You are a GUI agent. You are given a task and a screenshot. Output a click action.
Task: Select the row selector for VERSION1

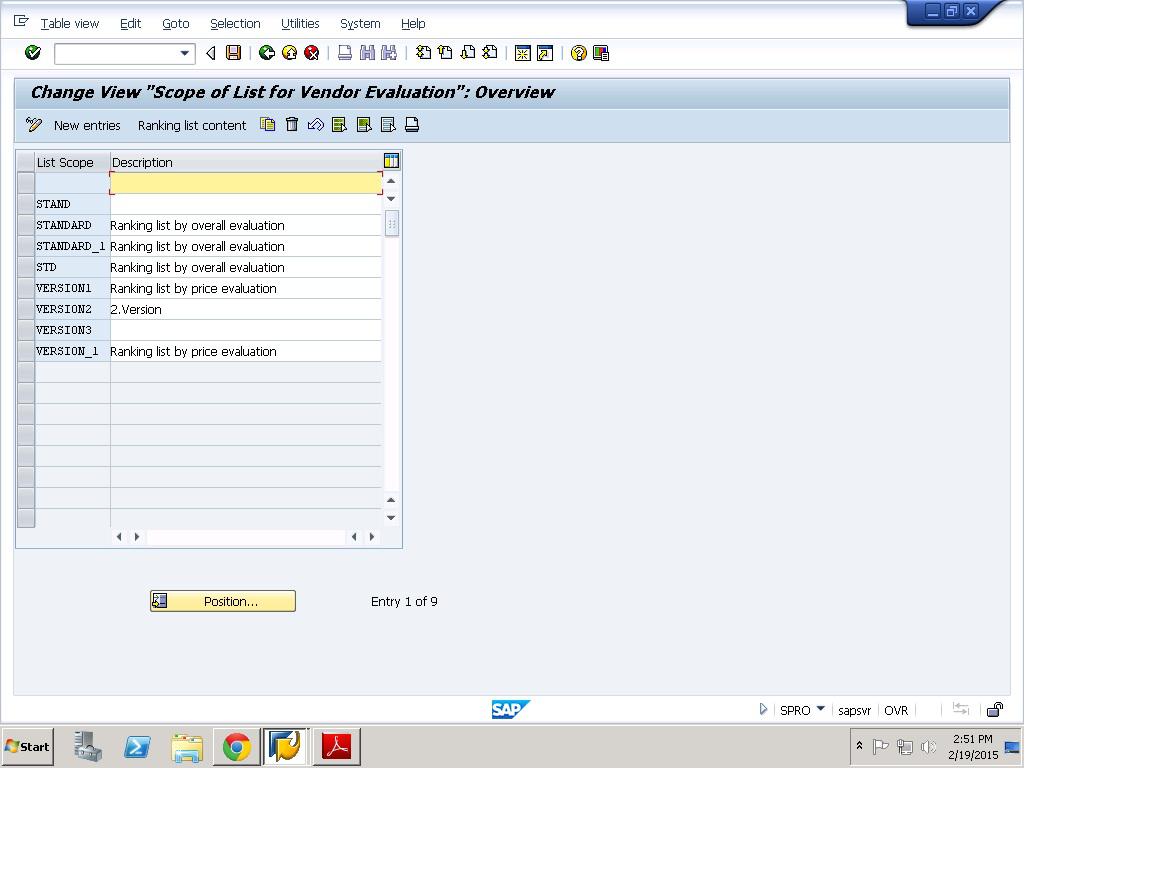[26, 288]
